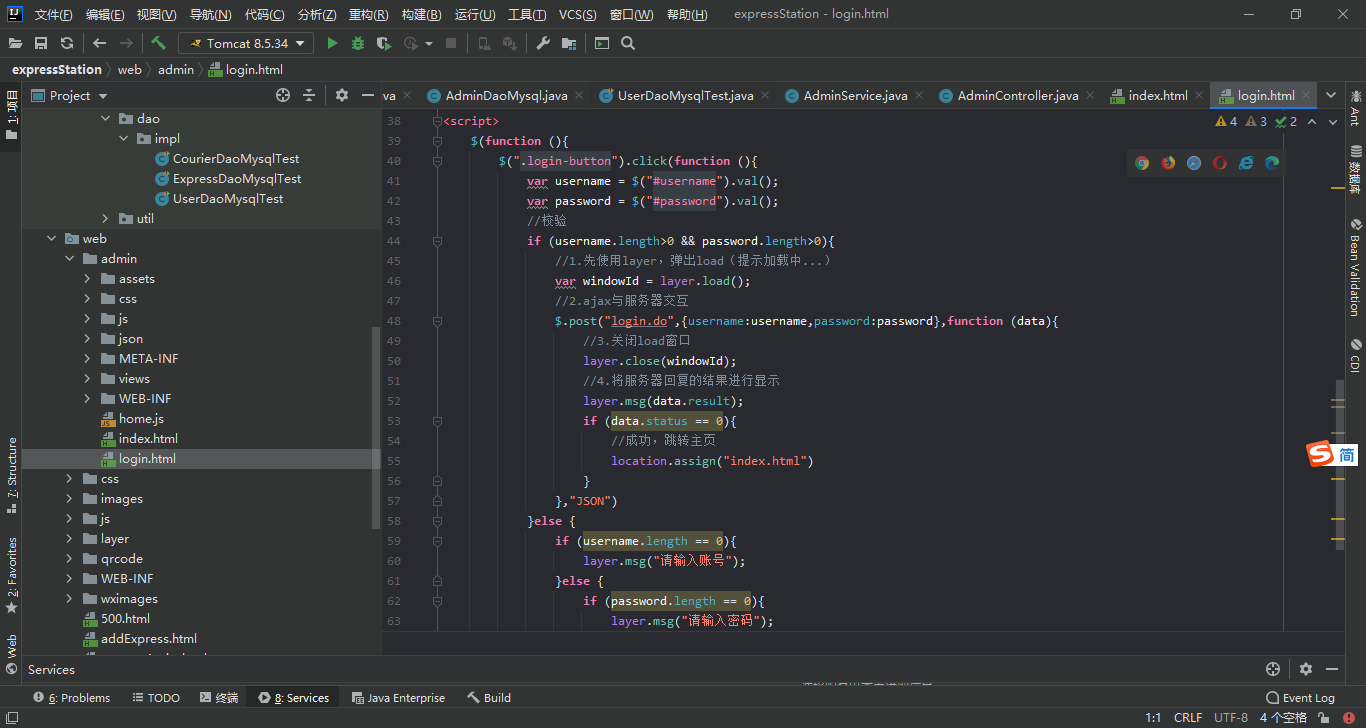Open Project Structure folder icon in toolbar
This screenshot has height=728, width=1366.
tap(569, 43)
